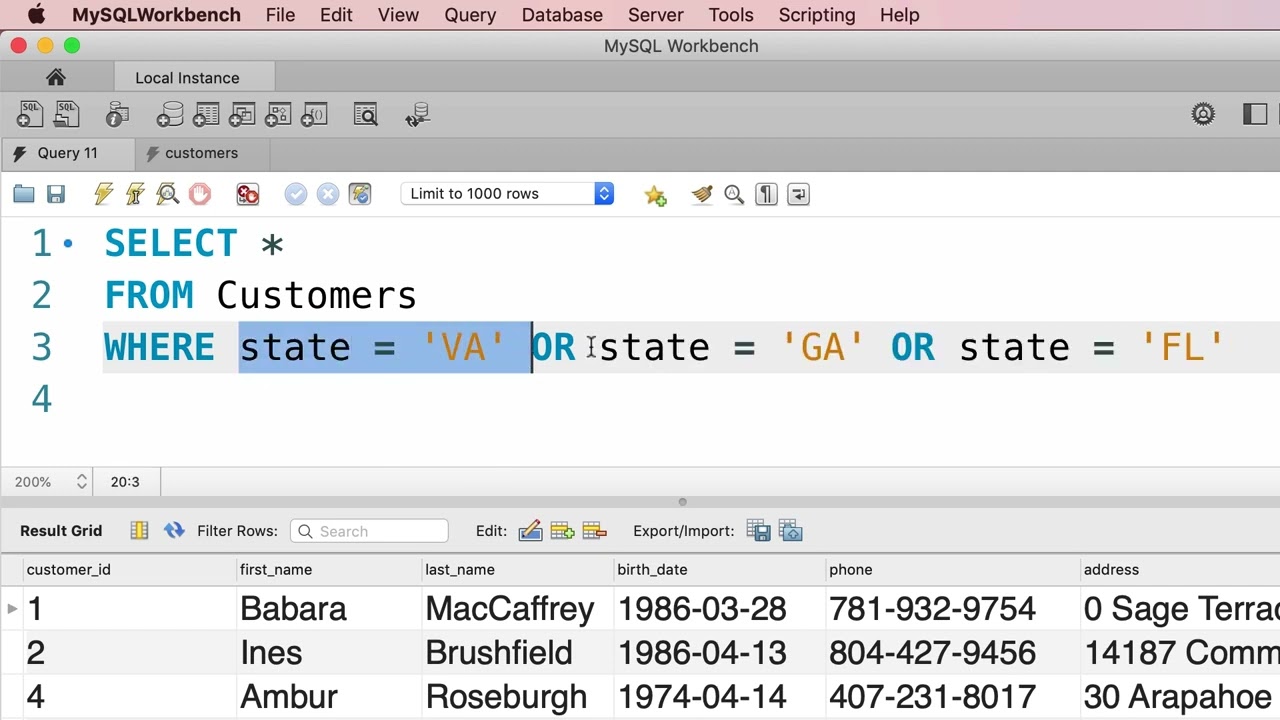Place cursor on 'Customers' in editor line 2
The image size is (1280, 720).
(x=316, y=296)
